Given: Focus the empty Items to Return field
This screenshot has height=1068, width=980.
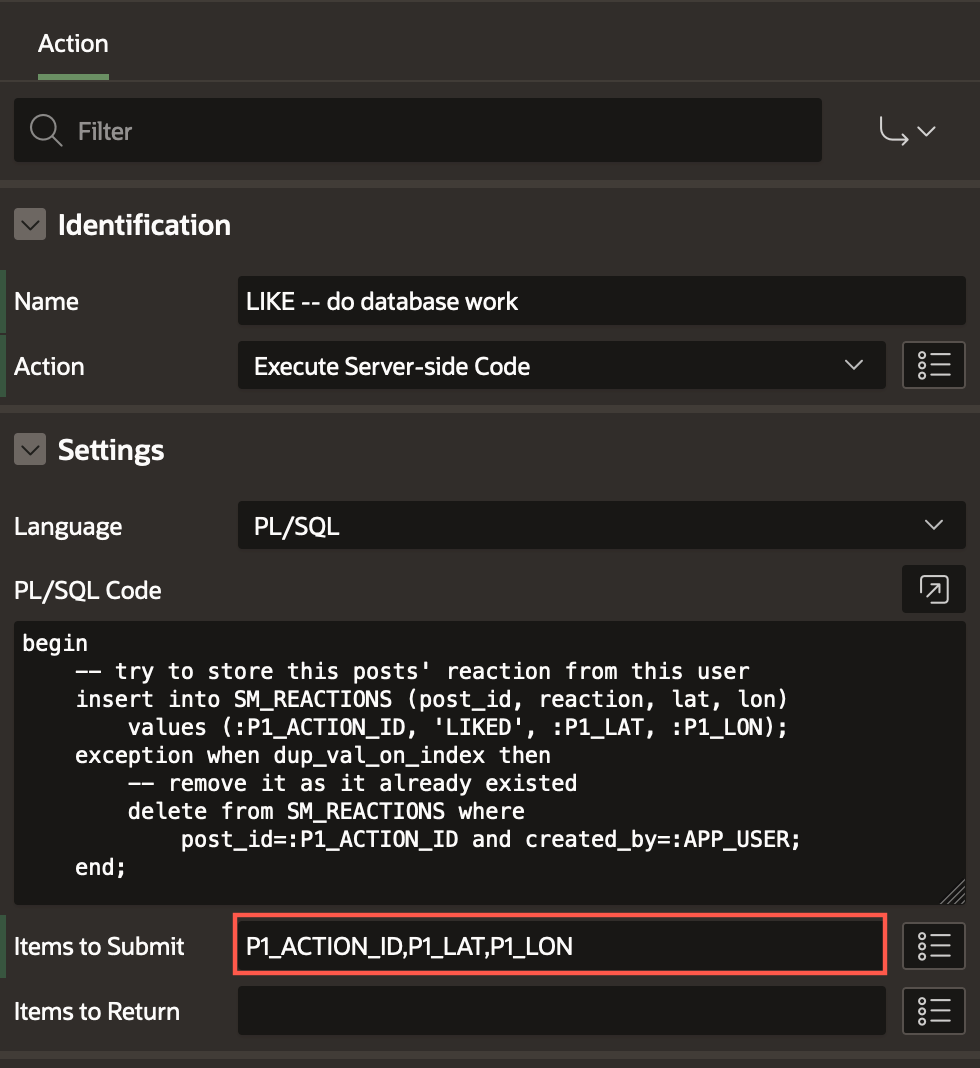Looking at the screenshot, I should [560, 1011].
